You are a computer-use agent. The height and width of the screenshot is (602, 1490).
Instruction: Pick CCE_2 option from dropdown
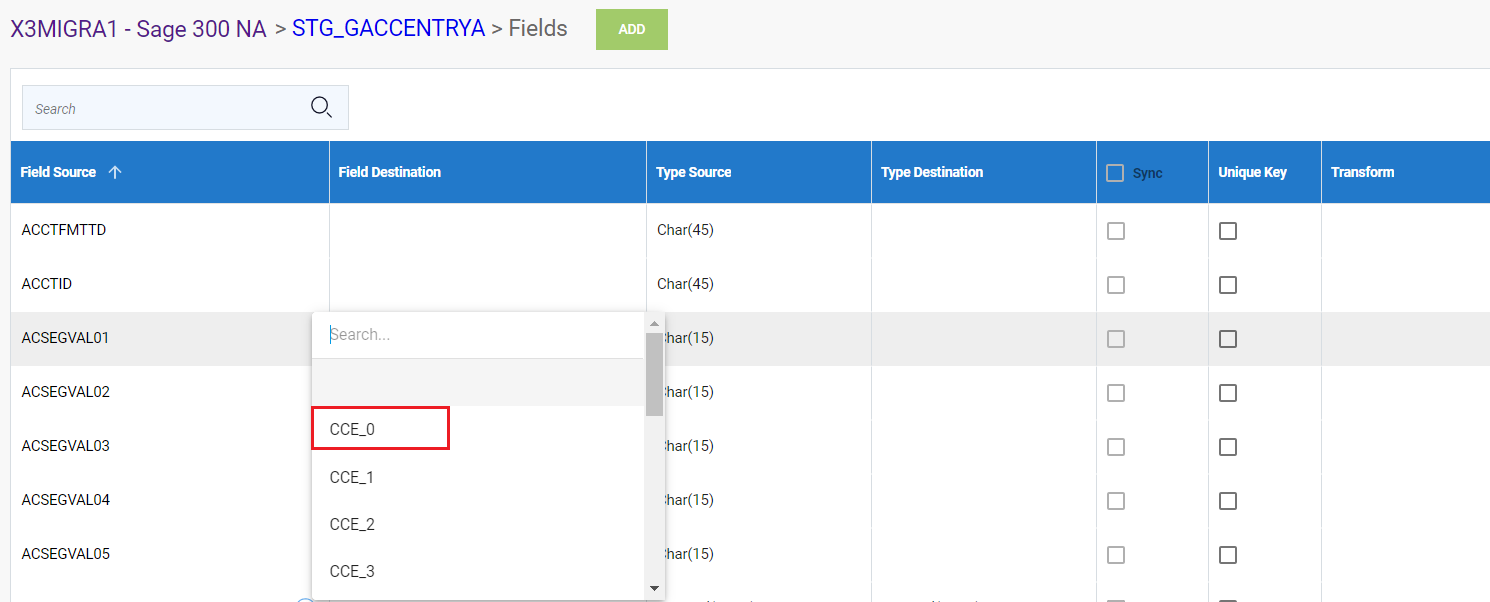coord(352,524)
